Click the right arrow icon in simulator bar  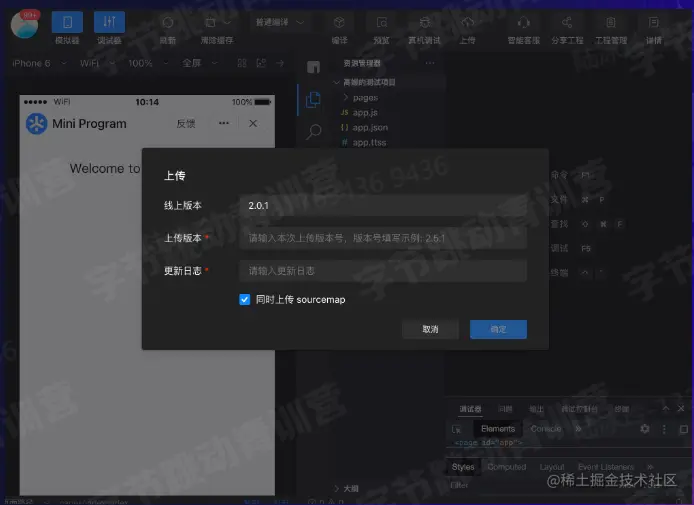[x=280, y=63]
